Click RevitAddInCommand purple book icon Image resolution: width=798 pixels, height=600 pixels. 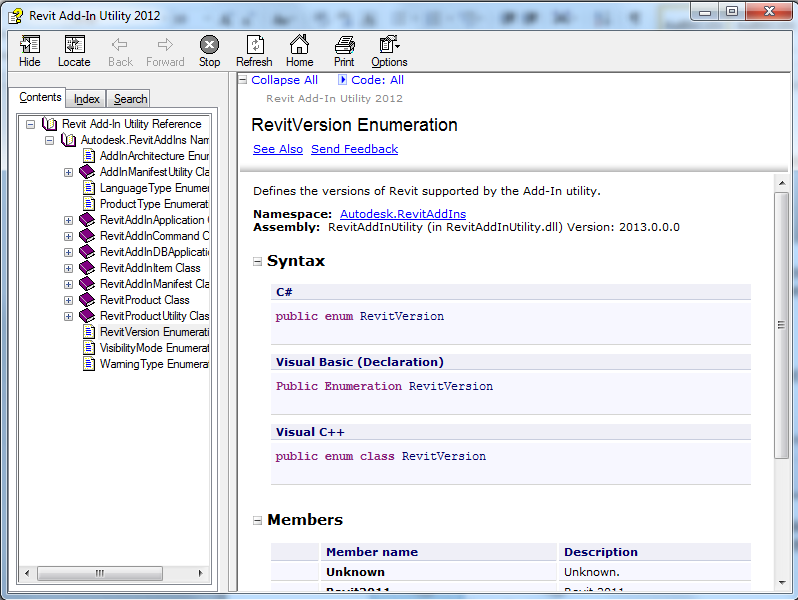[87, 236]
